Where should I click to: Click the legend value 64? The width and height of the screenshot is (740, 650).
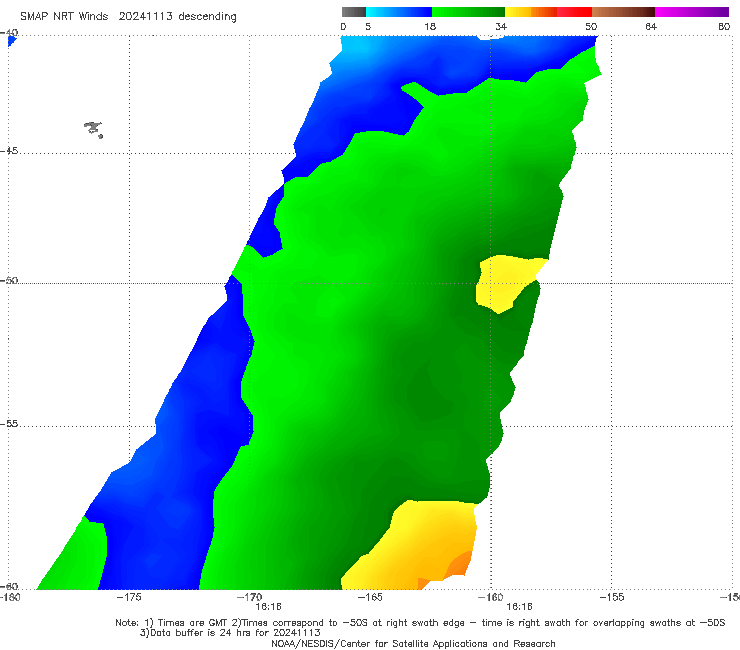(651, 26)
